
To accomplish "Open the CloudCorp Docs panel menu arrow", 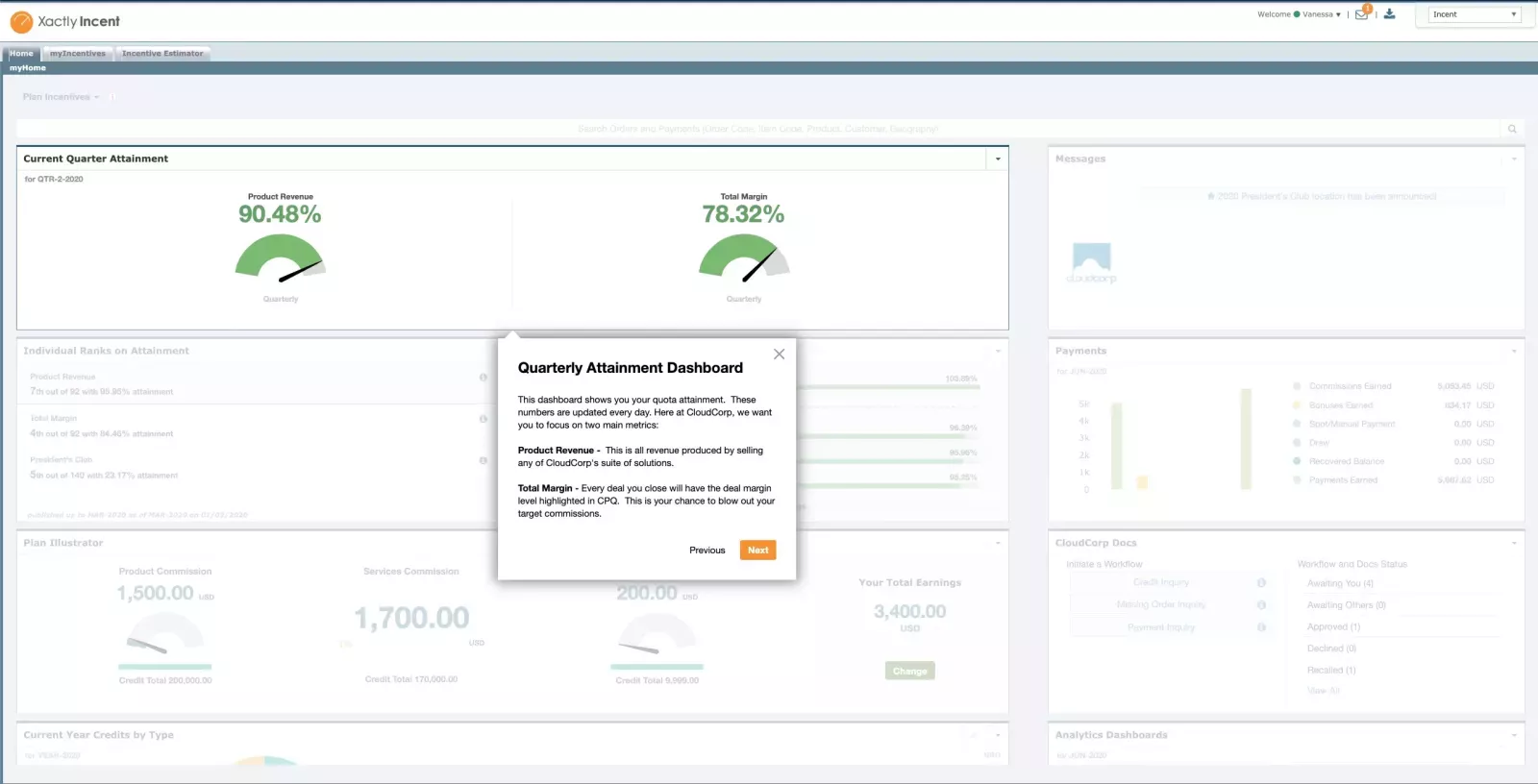I will tap(1514, 543).
